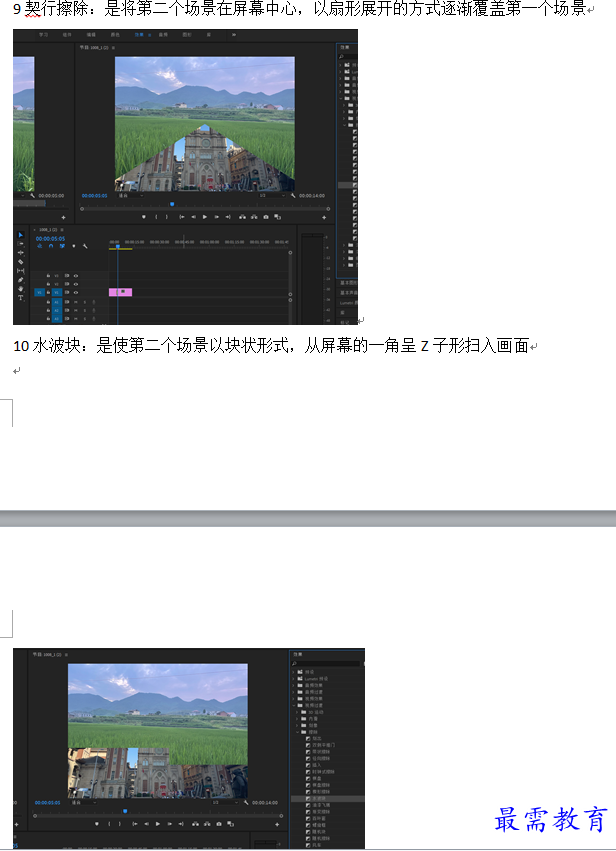616x851 pixels.
Task: Toggle the lock on the V1 track
Action: point(48,293)
